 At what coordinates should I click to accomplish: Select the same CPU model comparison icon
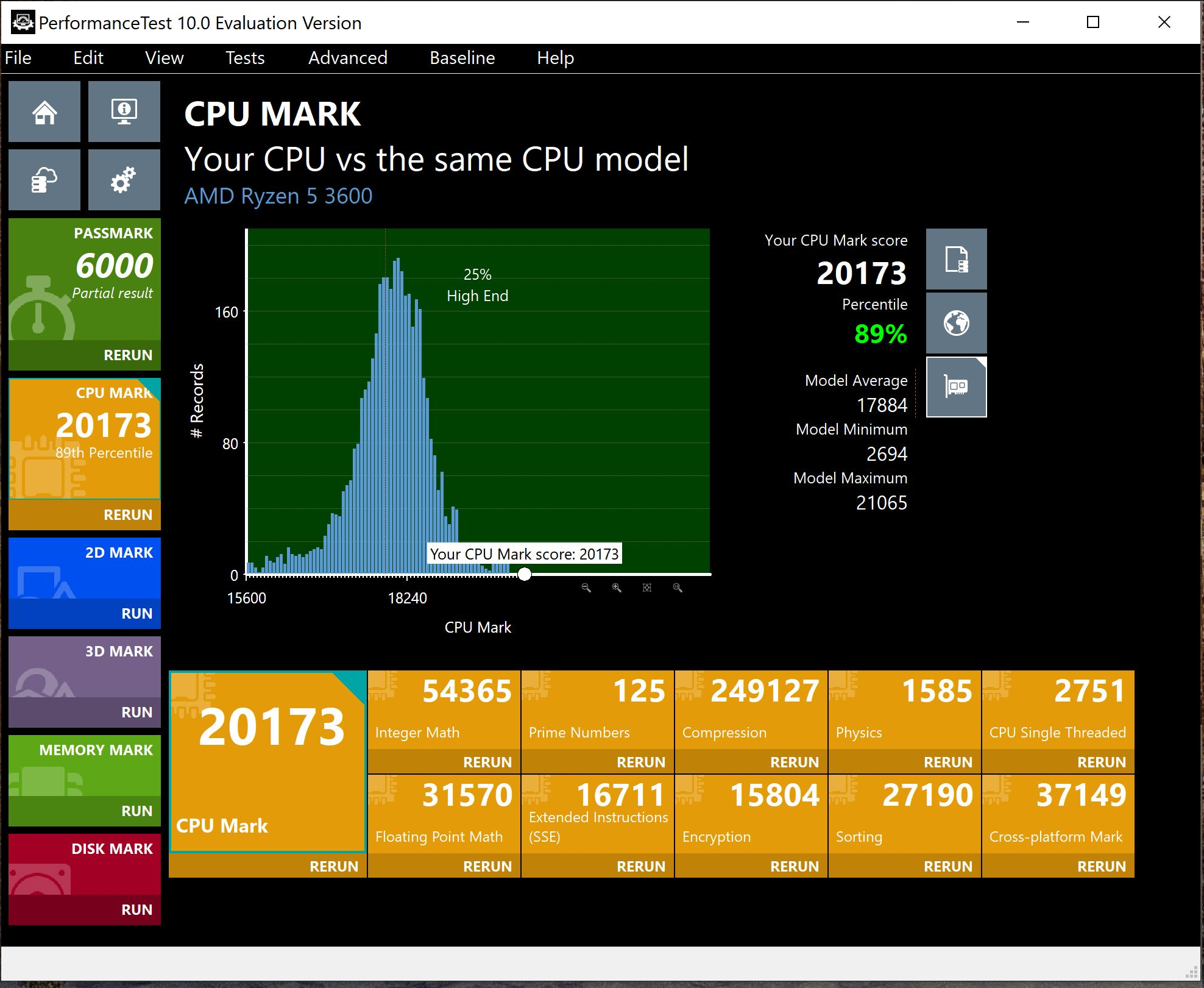point(956,387)
